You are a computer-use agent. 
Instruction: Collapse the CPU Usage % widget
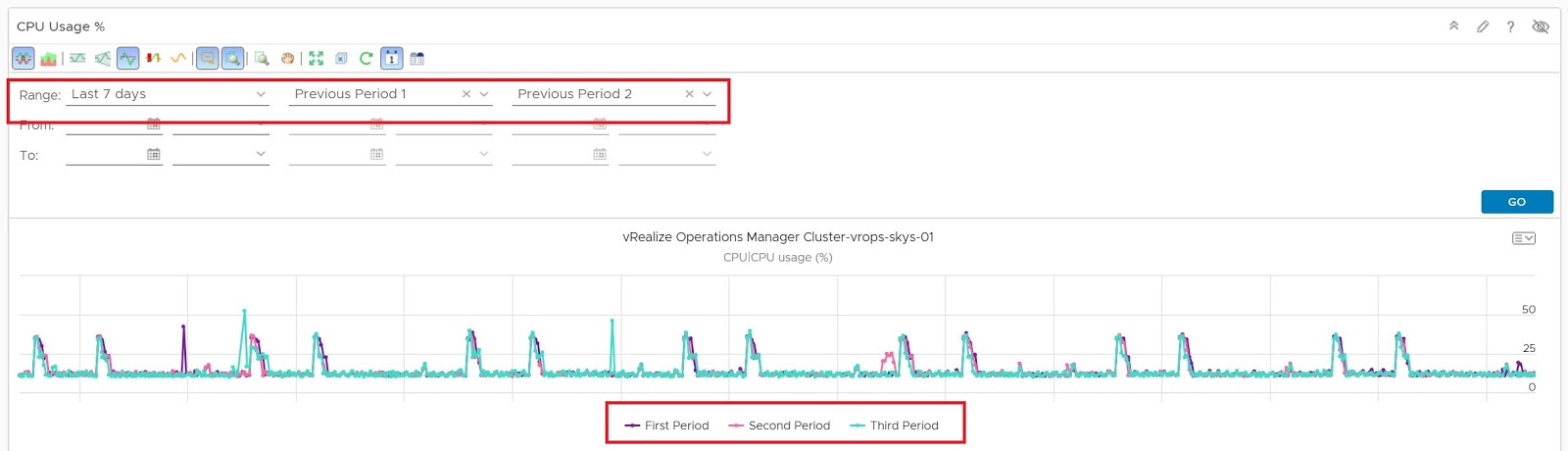(1453, 26)
